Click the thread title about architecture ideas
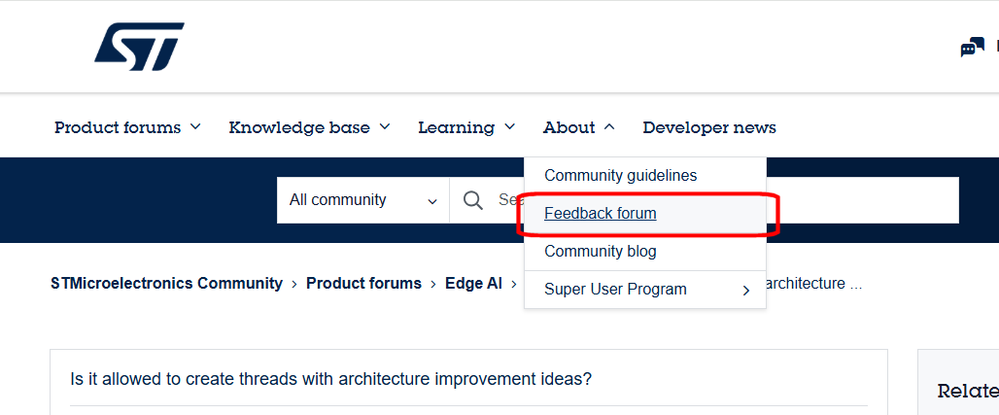This screenshot has width=999, height=415. click(330, 380)
